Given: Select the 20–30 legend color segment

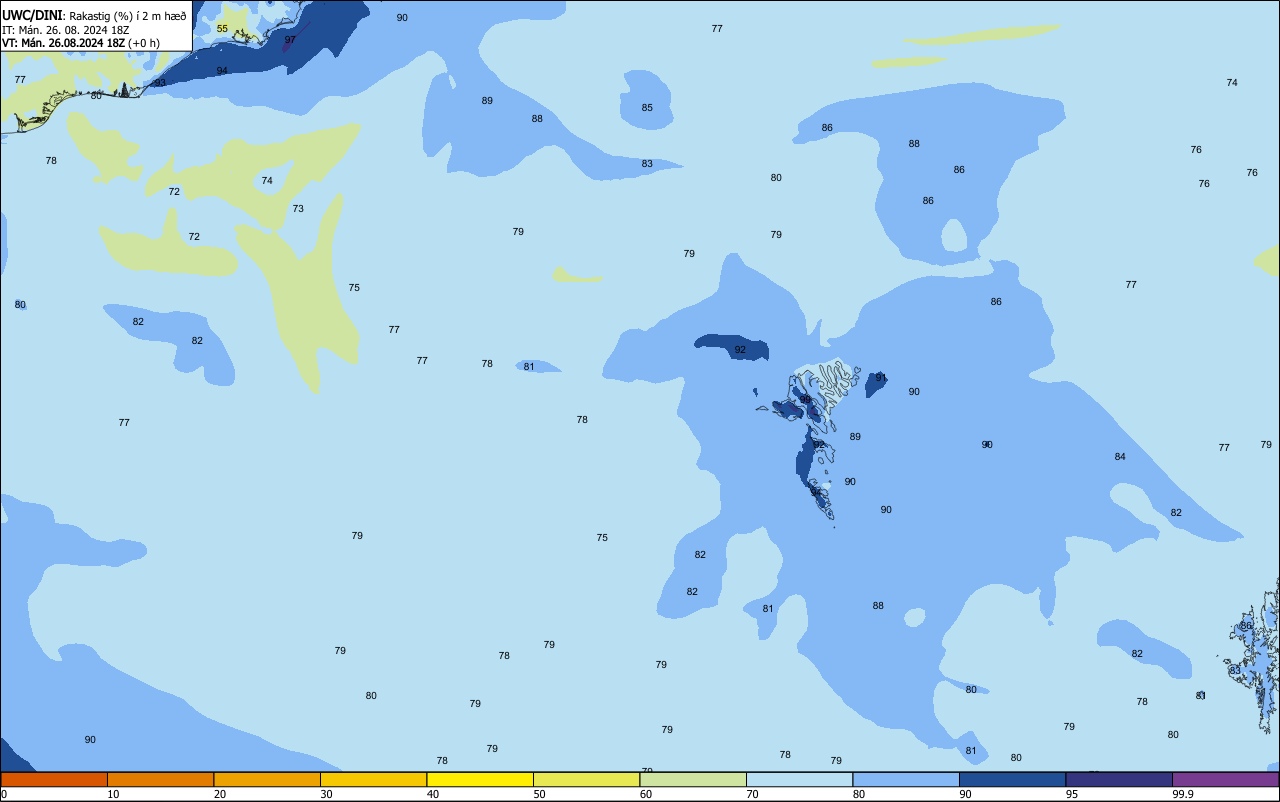Looking at the screenshot, I should click(267, 779).
